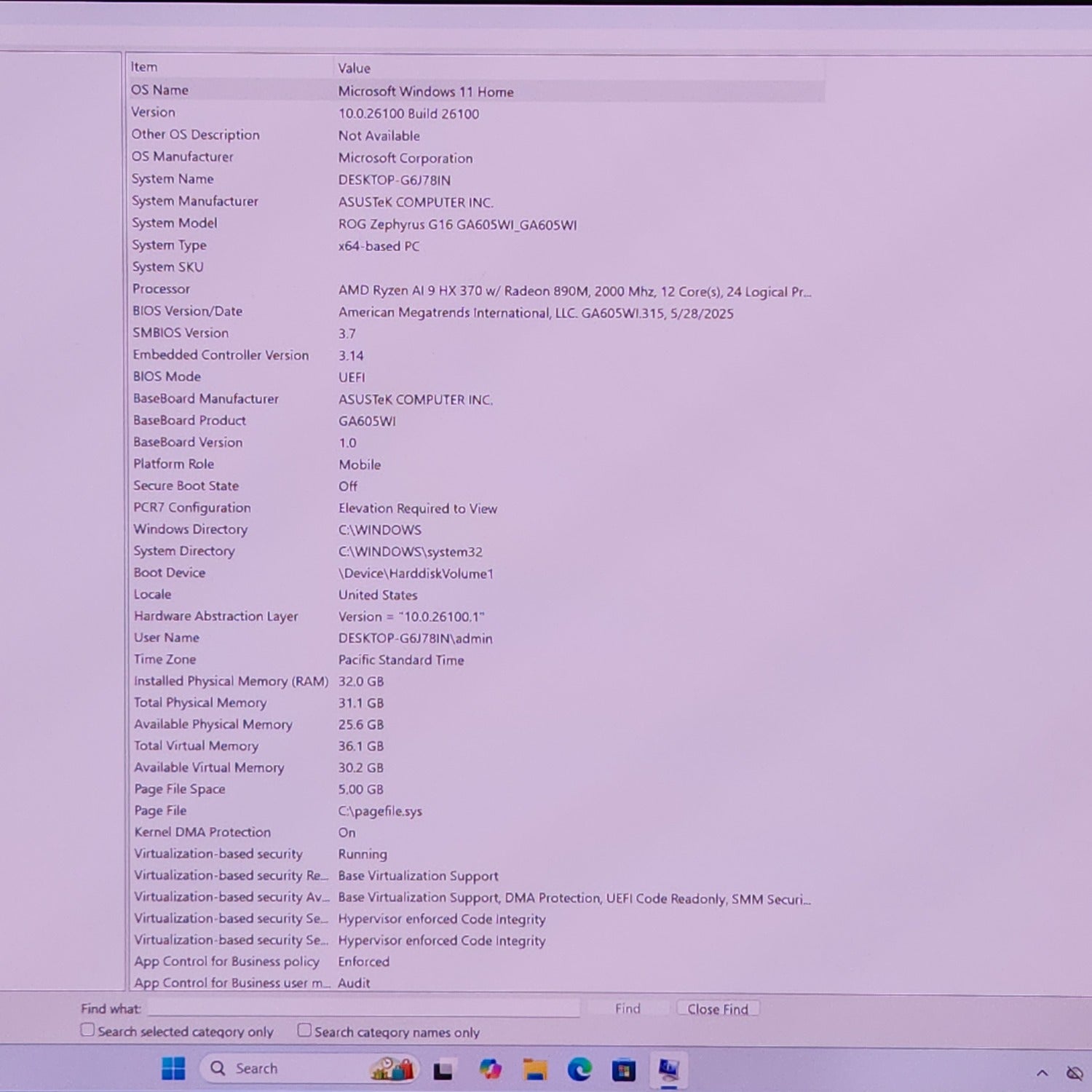Tick 'Search category names only' checkbox
This screenshot has width=1092, height=1092.
point(304,1030)
